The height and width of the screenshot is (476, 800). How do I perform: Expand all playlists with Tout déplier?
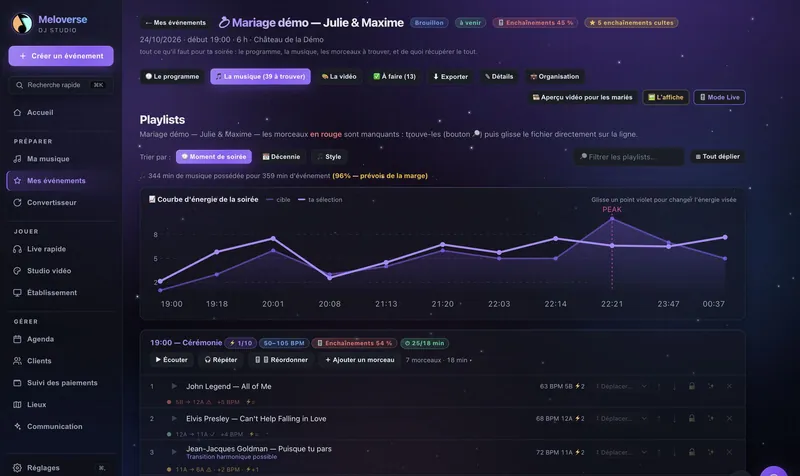coord(717,157)
